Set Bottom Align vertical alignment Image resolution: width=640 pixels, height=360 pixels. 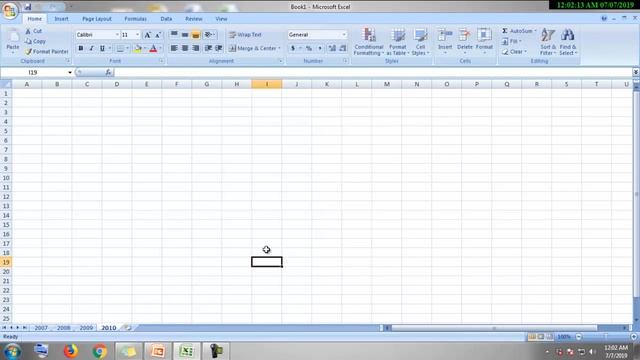point(196,35)
